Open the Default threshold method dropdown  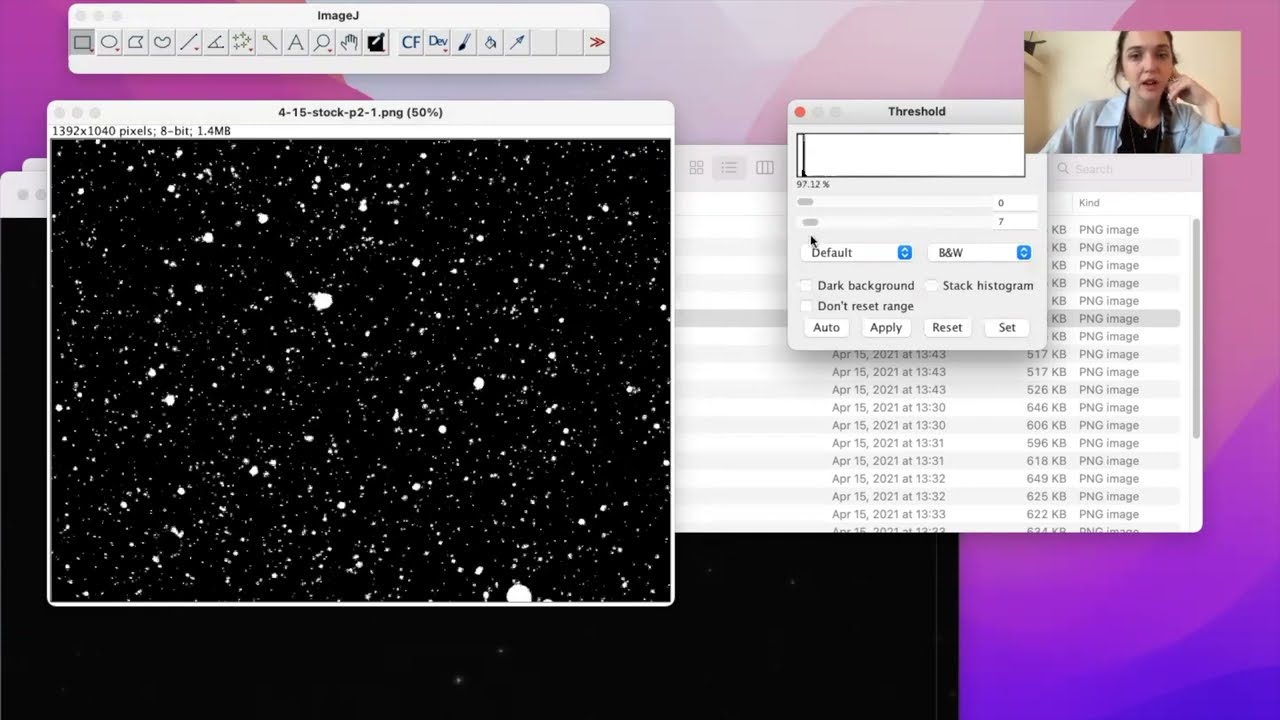[x=857, y=253]
